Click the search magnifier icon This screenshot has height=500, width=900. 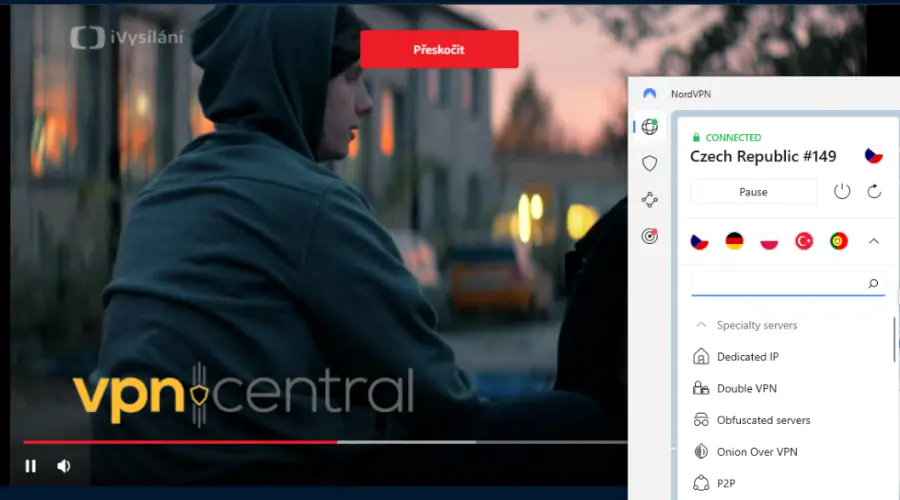(873, 284)
